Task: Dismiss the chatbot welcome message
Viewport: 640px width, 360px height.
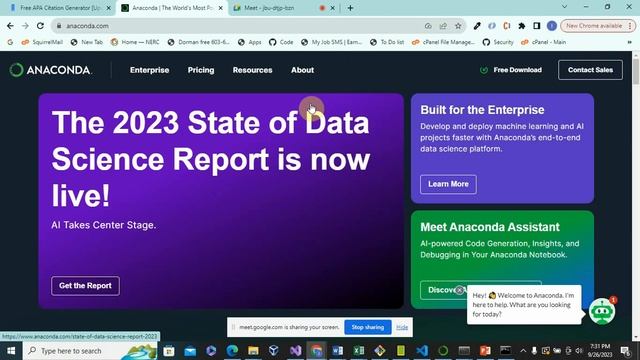Action: pyautogui.click(x=460, y=290)
